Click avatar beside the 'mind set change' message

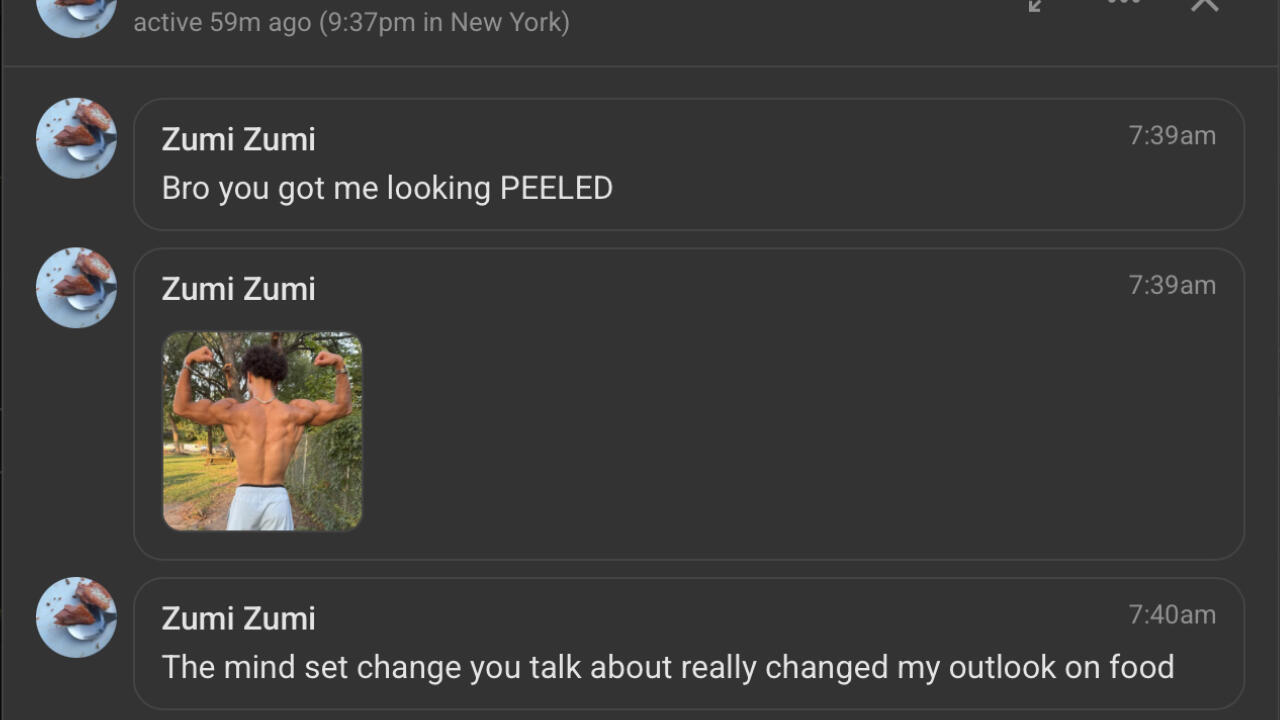point(76,617)
